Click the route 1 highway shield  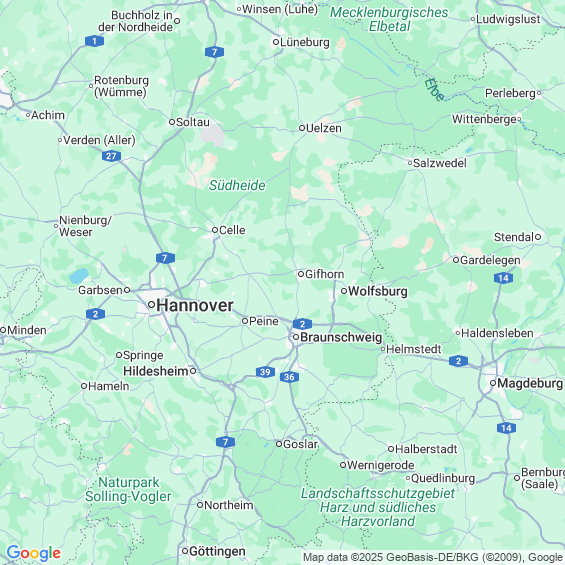[94, 41]
